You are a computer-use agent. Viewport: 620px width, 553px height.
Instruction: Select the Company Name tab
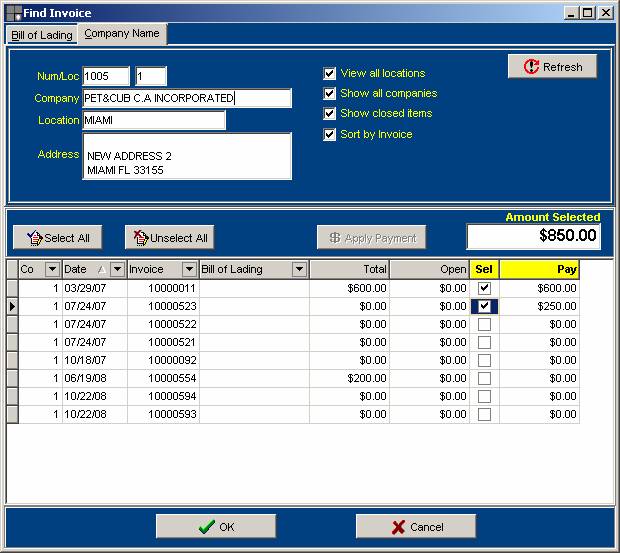(122, 34)
